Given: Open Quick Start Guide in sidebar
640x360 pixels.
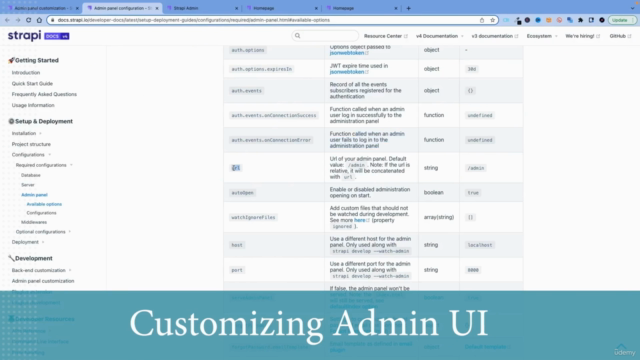Looking at the screenshot, I should click(32, 84).
